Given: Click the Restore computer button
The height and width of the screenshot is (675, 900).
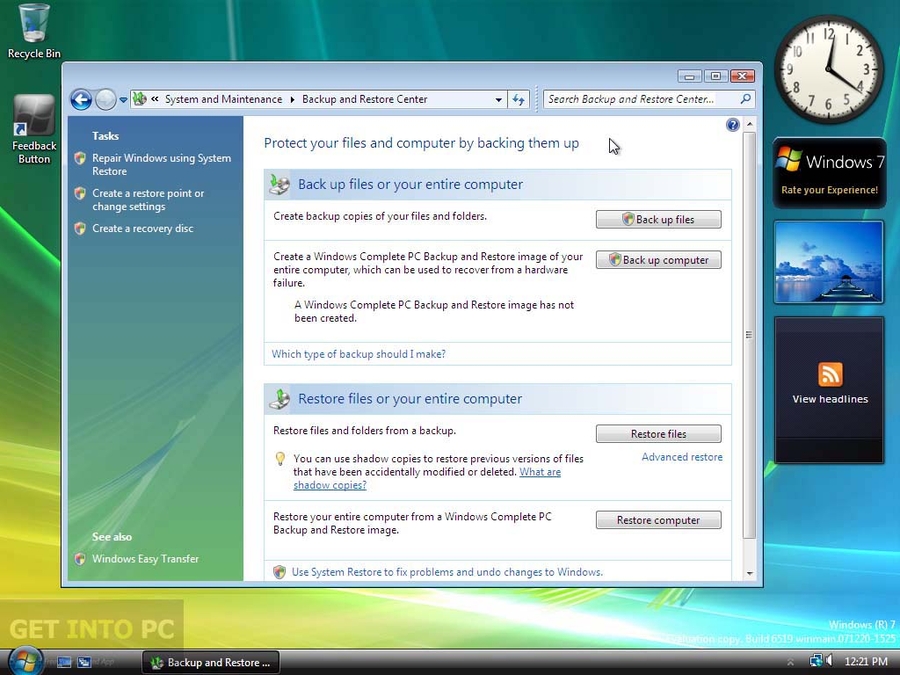Looking at the screenshot, I should pos(658,519).
